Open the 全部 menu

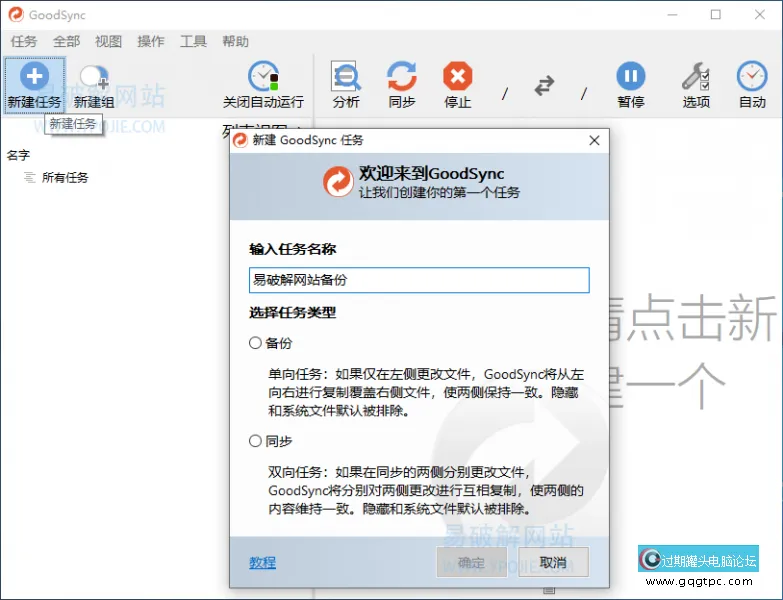[x=66, y=41]
